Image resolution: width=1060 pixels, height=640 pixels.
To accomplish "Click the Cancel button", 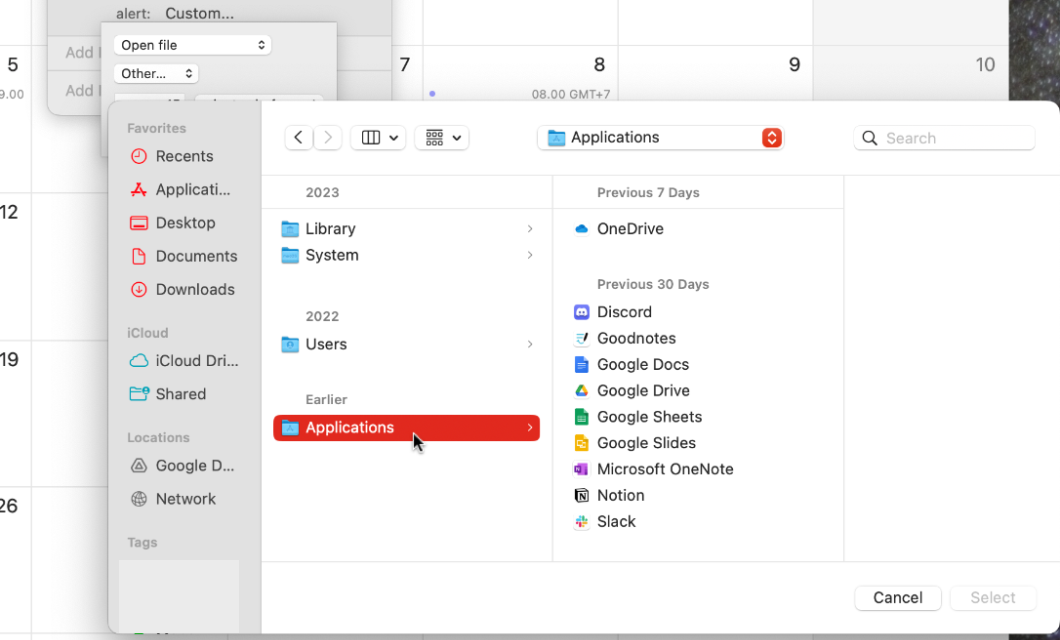I will 897,597.
